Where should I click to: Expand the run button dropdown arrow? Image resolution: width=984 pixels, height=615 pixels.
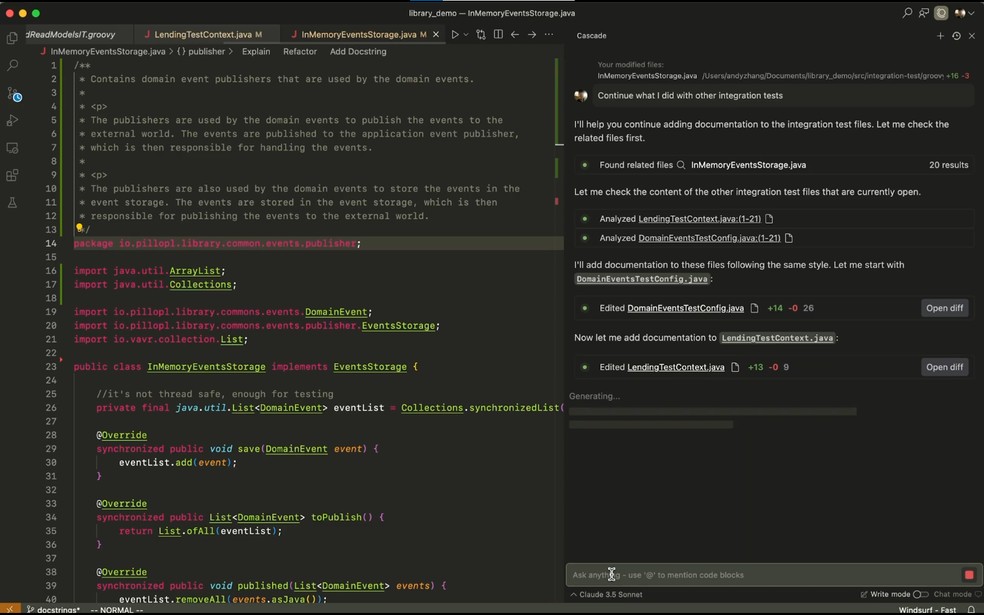(x=466, y=35)
